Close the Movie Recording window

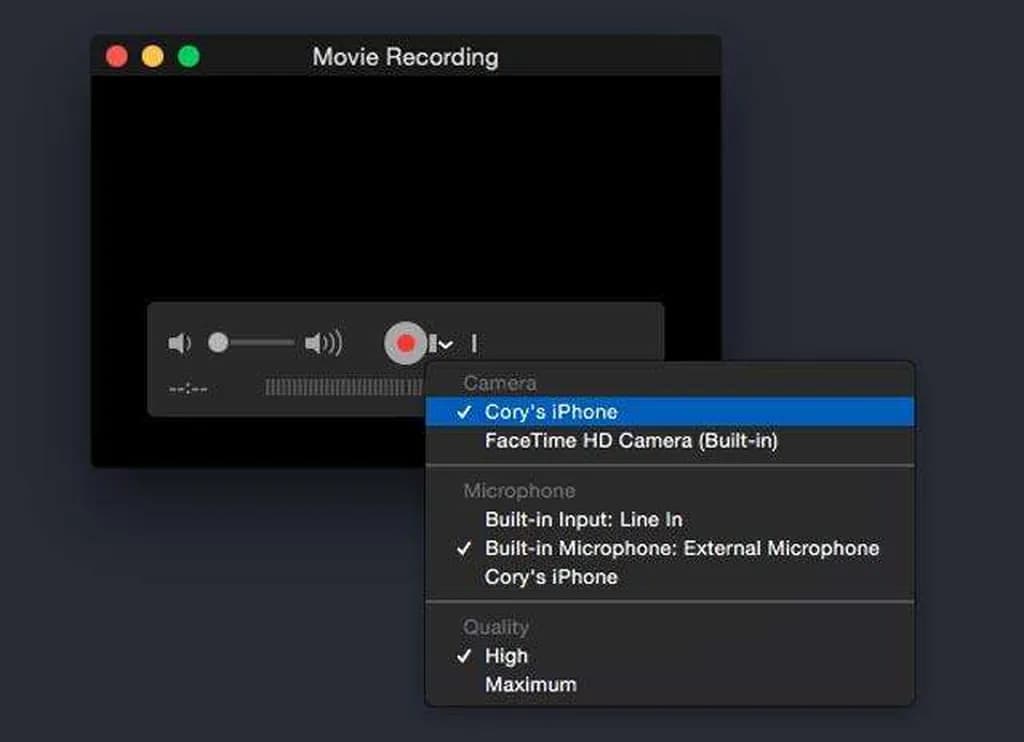click(x=117, y=56)
